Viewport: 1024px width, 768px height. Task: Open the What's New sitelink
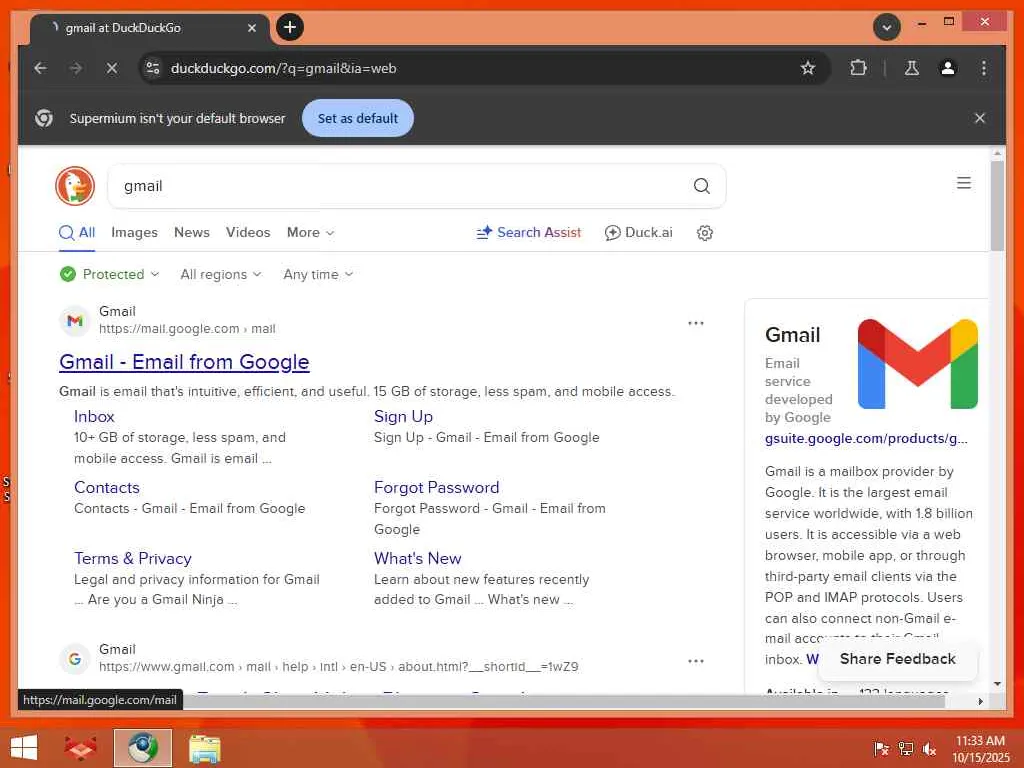(x=417, y=558)
